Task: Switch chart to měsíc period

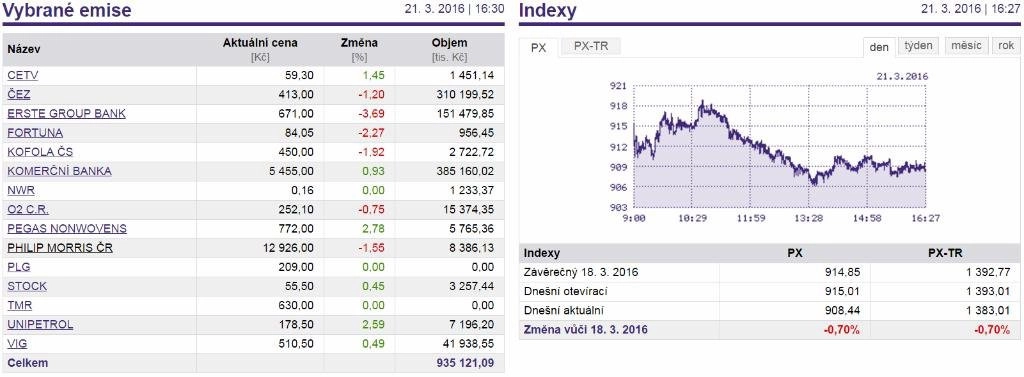Action: (x=966, y=46)
